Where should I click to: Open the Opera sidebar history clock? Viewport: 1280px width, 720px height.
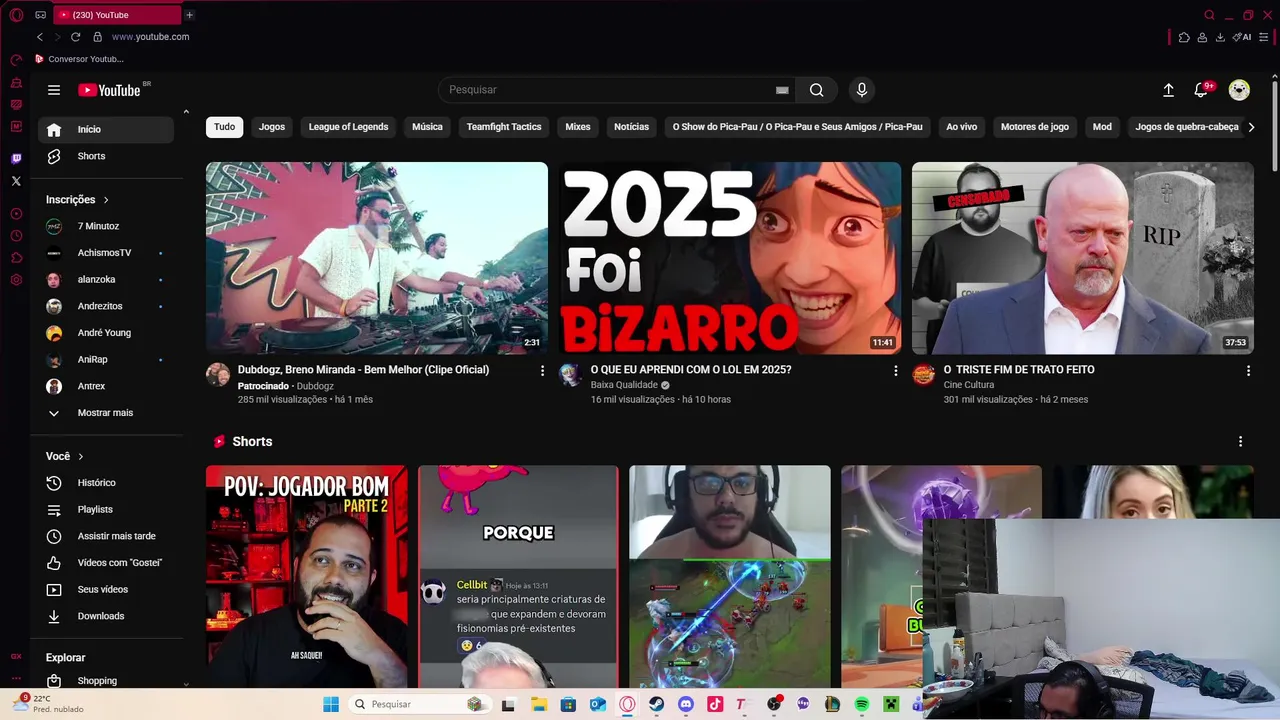[16, 236]
